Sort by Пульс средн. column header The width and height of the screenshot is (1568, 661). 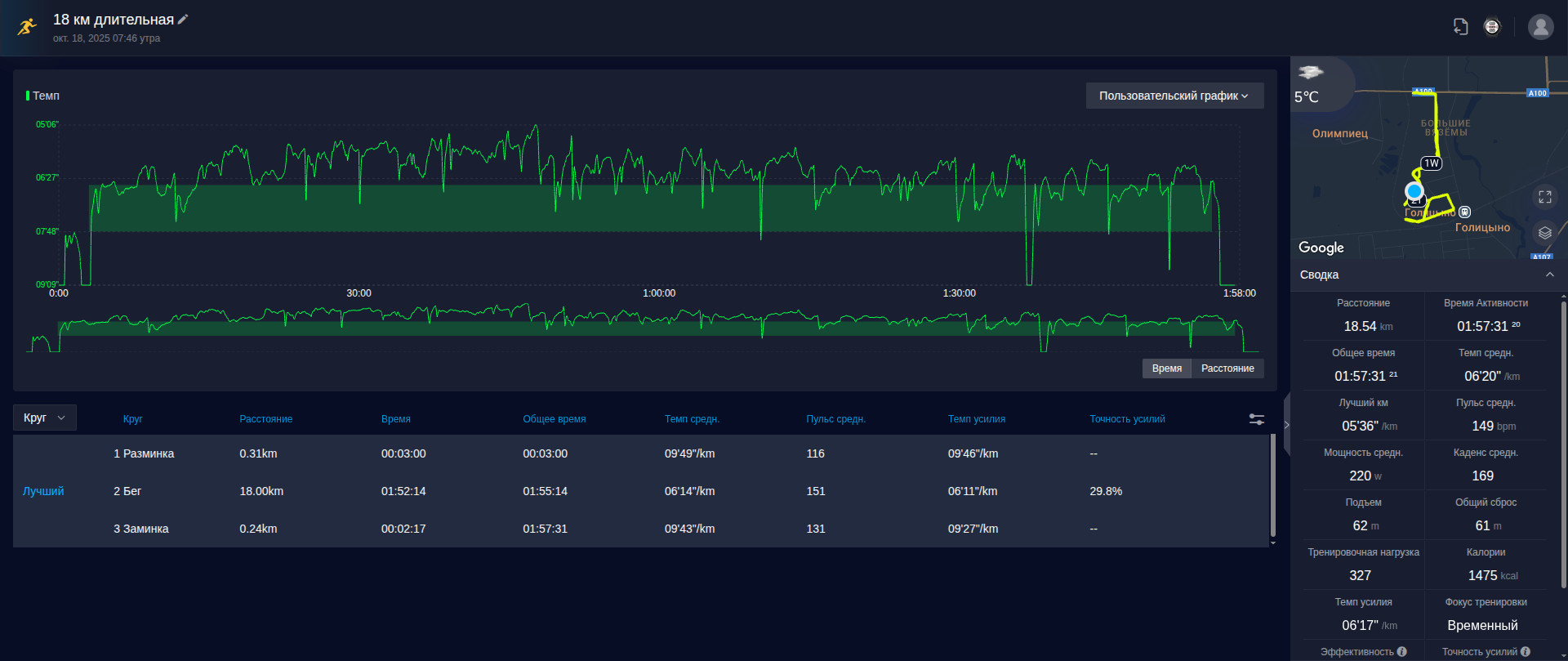coord(835,419)
